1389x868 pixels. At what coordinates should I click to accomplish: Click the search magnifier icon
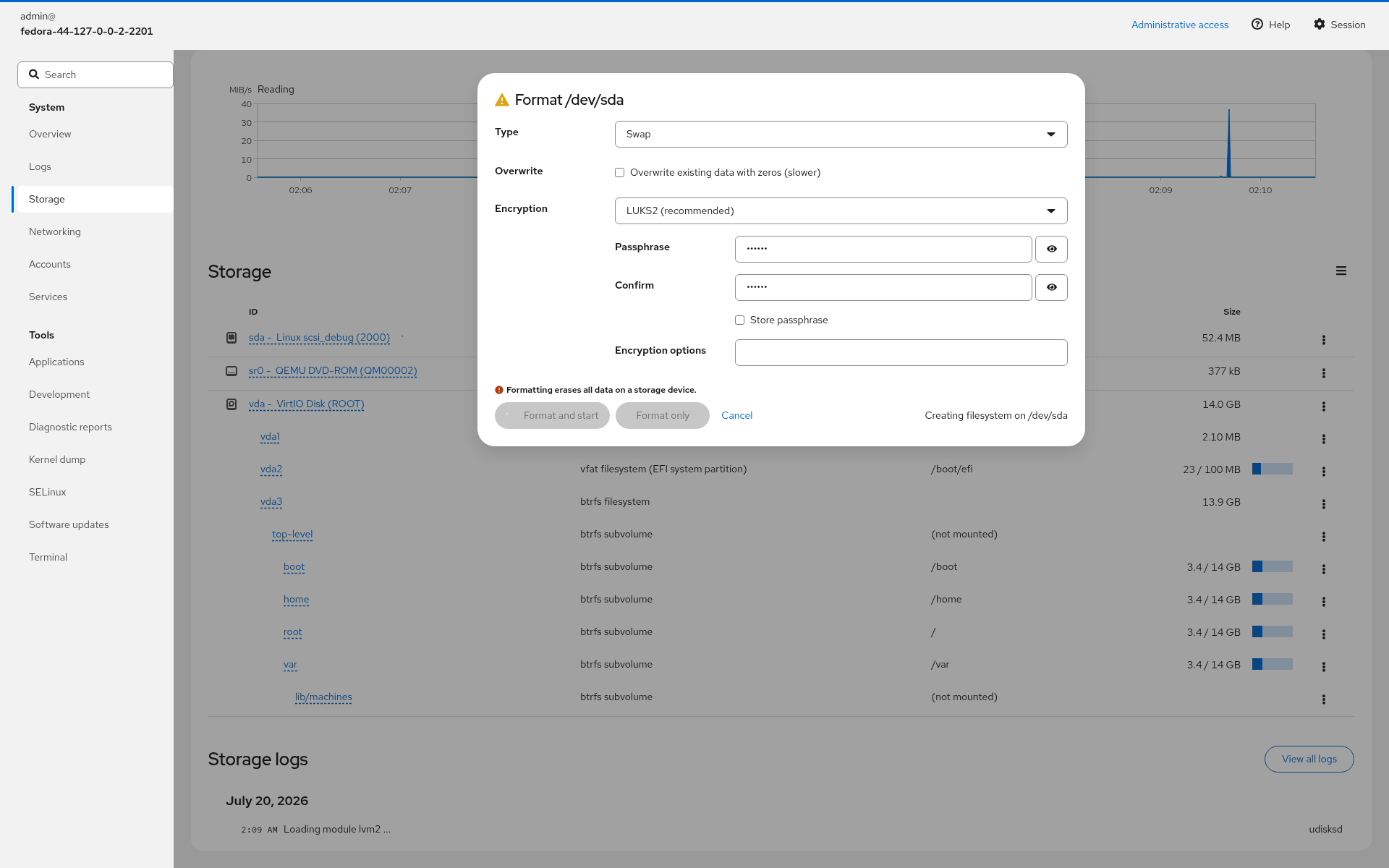point(34,74)
